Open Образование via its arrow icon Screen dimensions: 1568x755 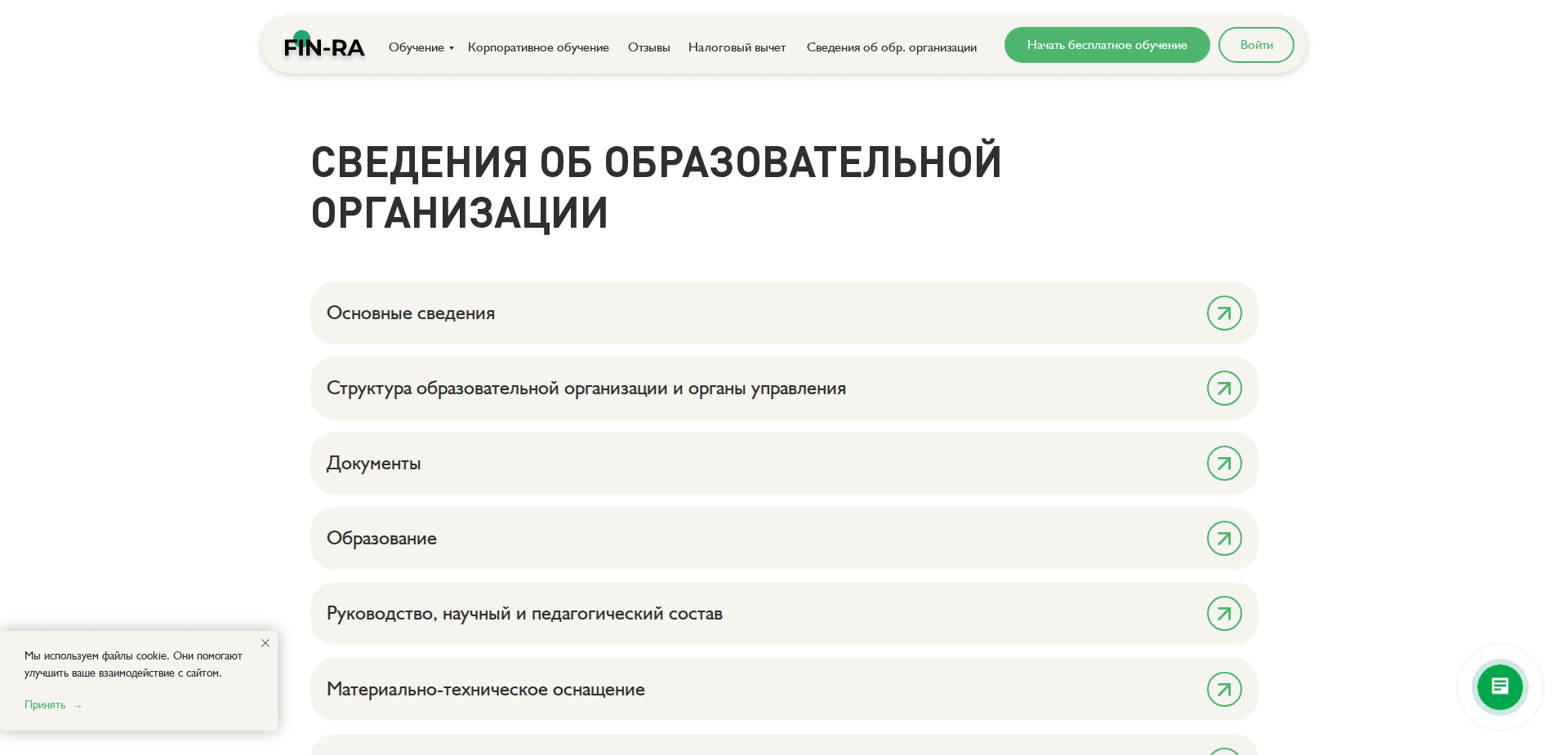[x=1223, y=538]
